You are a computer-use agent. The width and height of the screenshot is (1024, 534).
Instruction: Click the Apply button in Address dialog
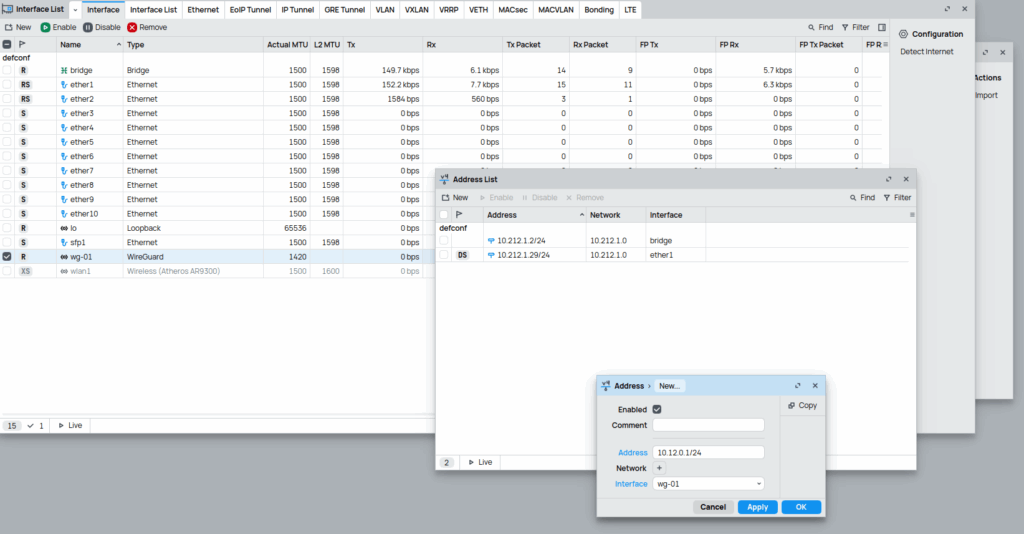(x=757, y=507)
